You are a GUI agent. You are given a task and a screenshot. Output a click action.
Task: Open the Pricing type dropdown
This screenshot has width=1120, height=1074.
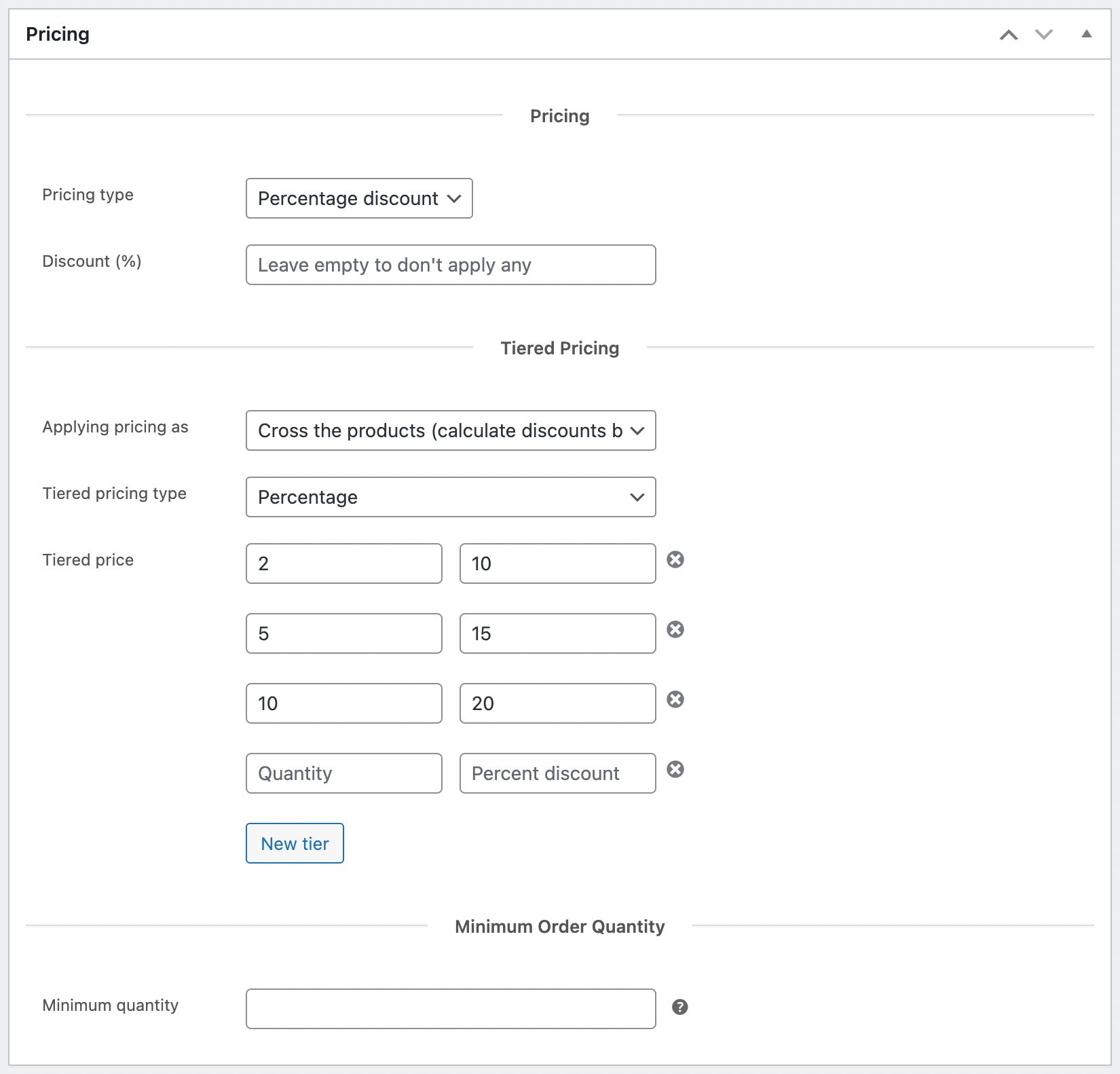[358, 198]
